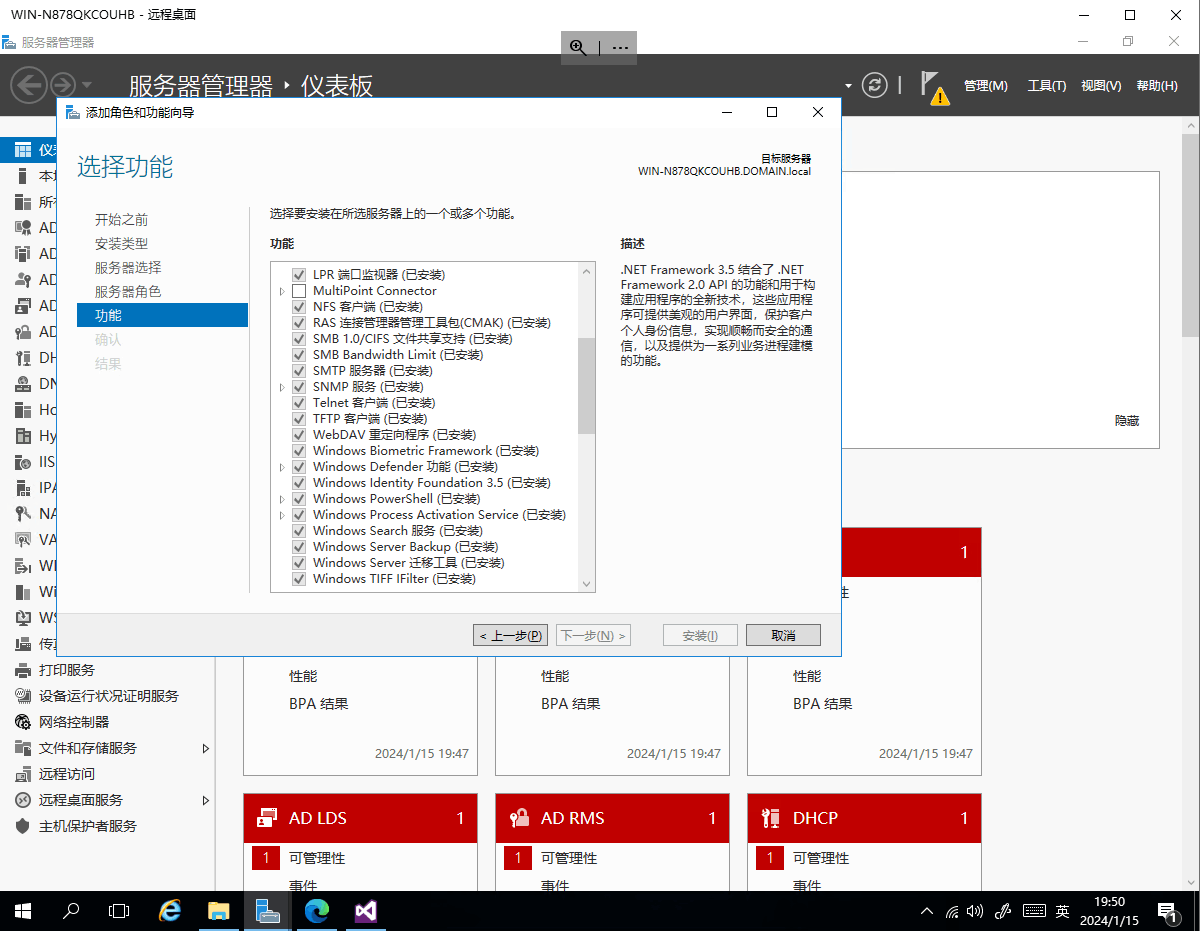Open the navigation history dropdown arrow
The image size is (1200, 931).
tap(87, 85)
